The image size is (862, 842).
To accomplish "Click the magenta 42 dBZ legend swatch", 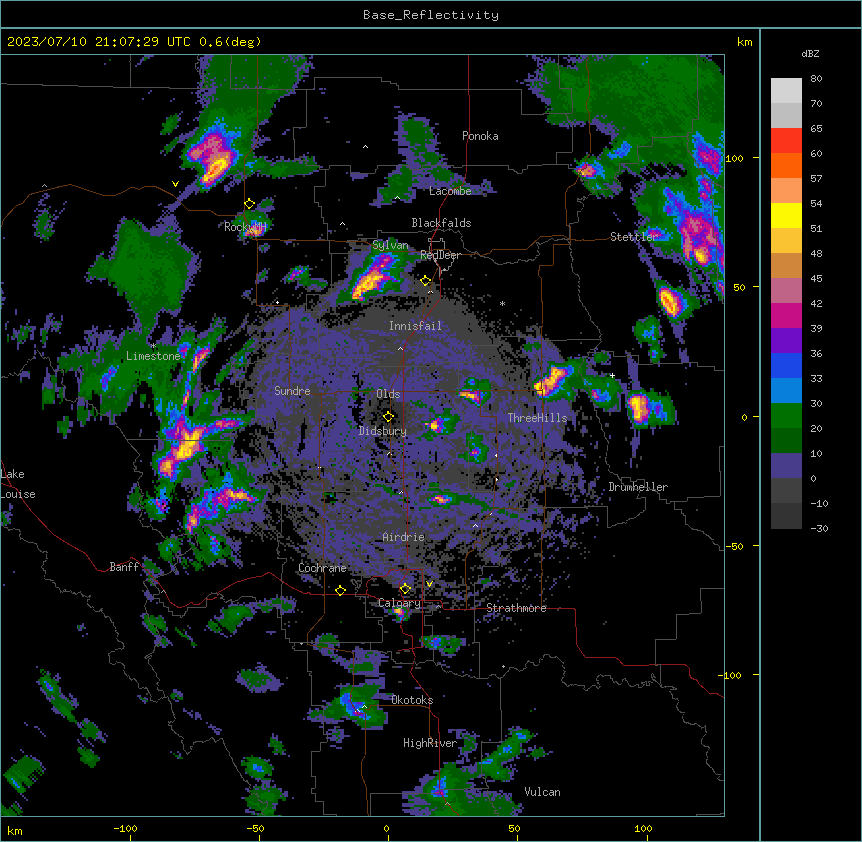I will [x=786, y=315].
